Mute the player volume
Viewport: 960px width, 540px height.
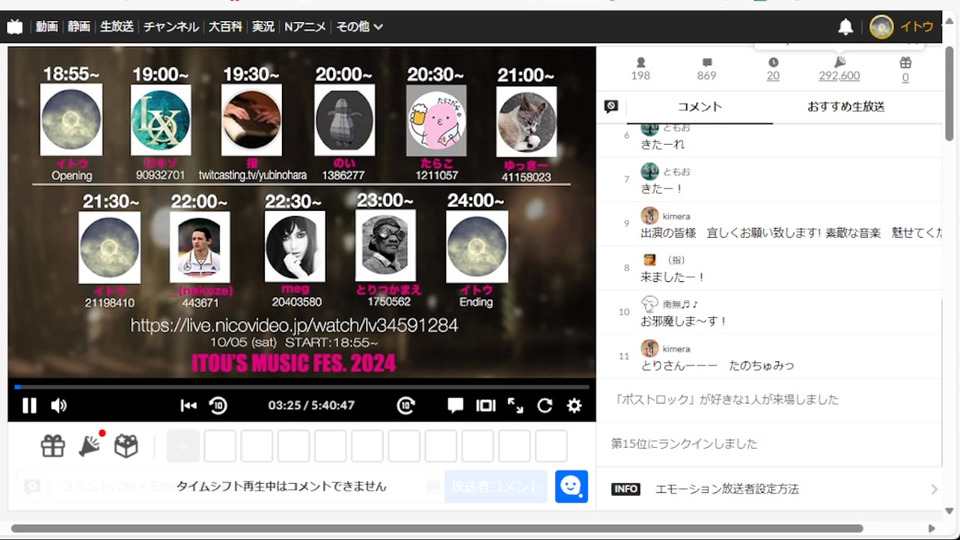click(x=59, y=405)
